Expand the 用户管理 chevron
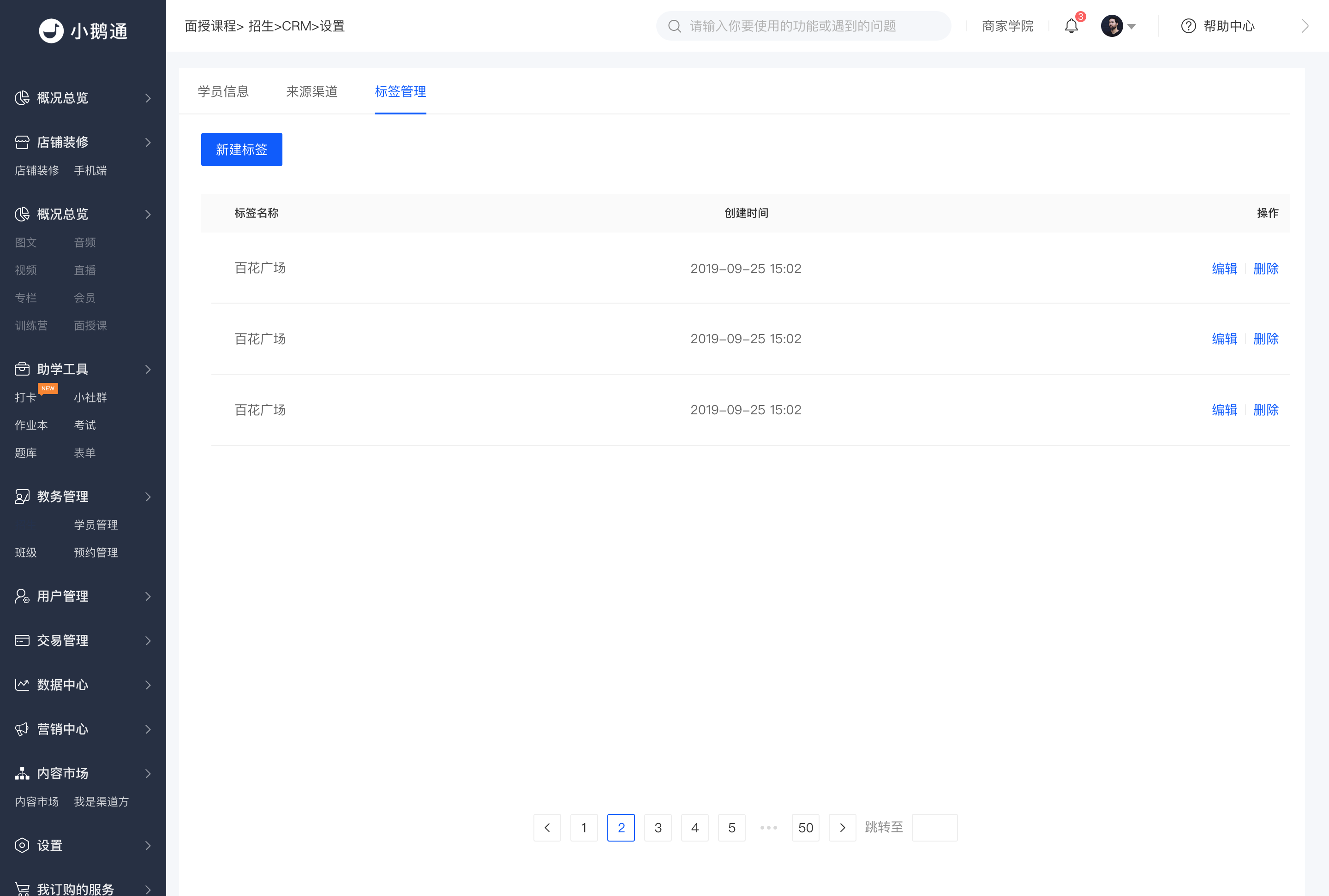The height and width of the screenshot is (896, 1329). [x=148, y=596]
